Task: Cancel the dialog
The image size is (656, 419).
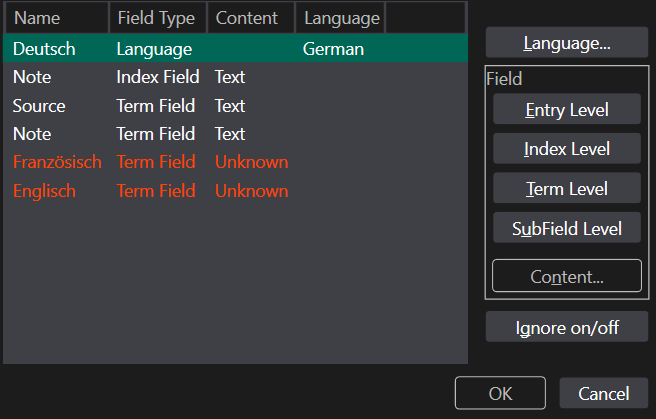Action: (x=603, y=393)
